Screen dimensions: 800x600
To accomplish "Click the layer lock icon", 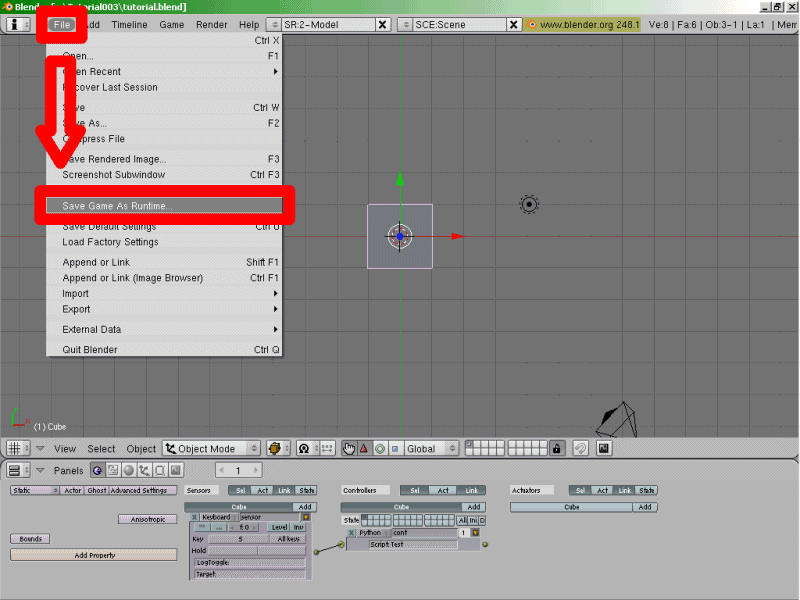I will coord(557,449).
